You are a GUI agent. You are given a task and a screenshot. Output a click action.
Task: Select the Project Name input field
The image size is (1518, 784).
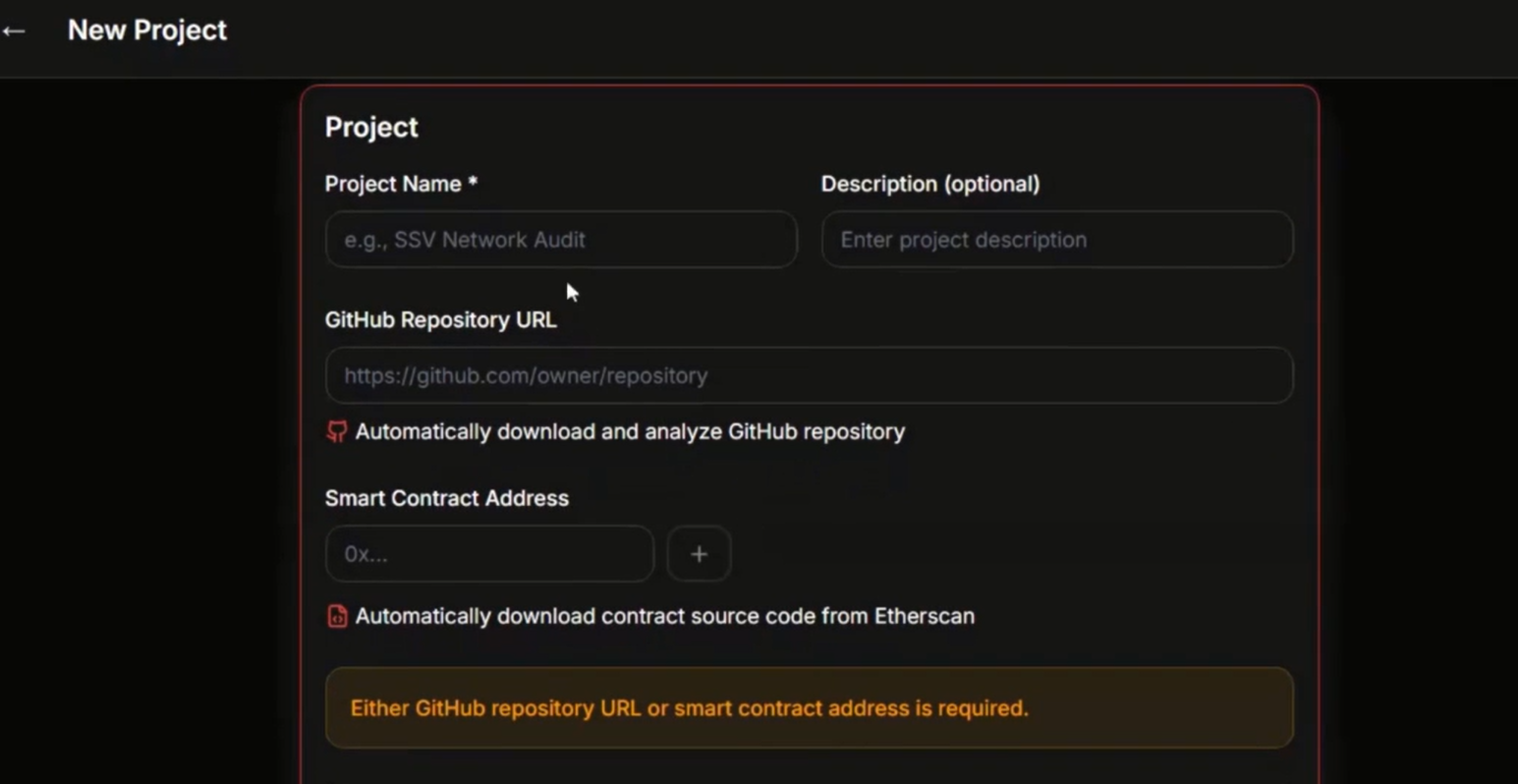pyautogui.click(x=560, y=239)
